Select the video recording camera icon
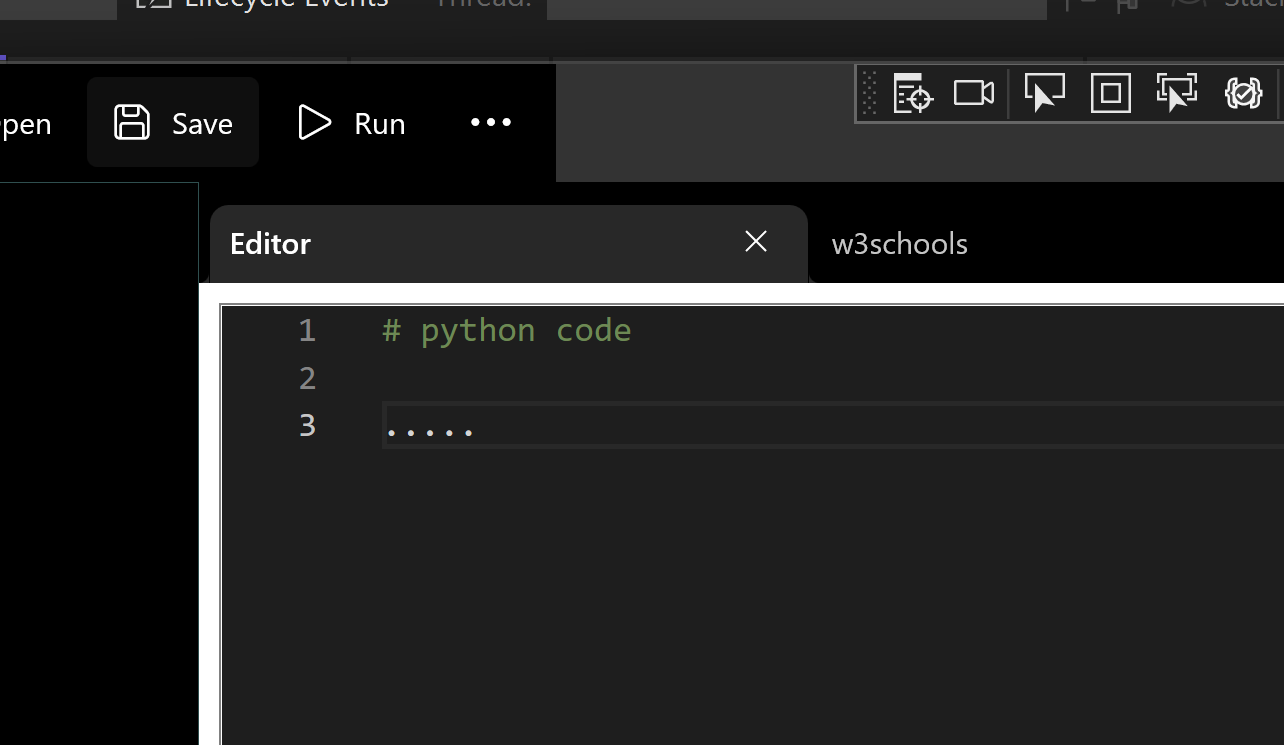 (973, 92)
